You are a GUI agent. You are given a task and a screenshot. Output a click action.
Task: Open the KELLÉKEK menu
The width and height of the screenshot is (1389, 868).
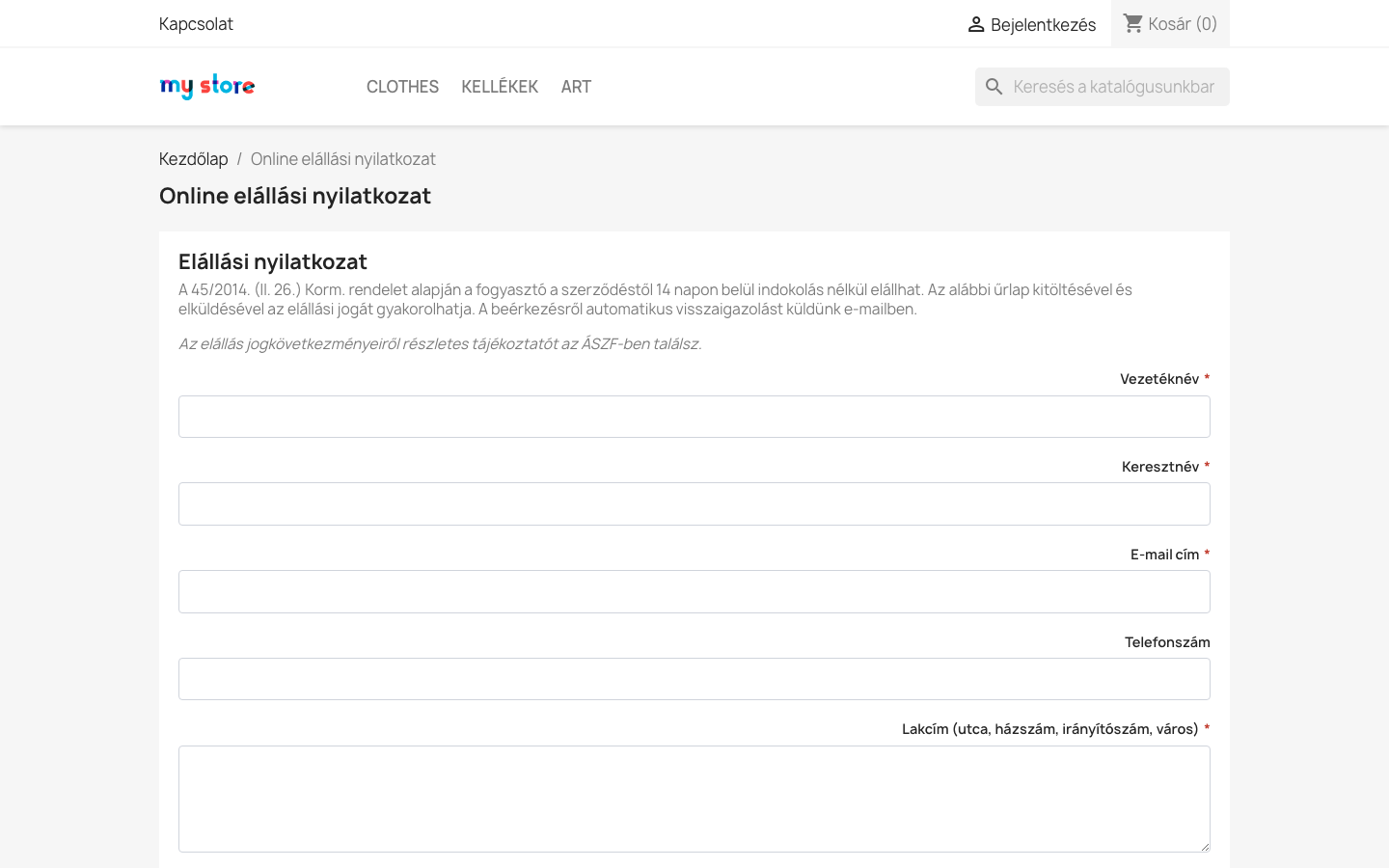500,87
